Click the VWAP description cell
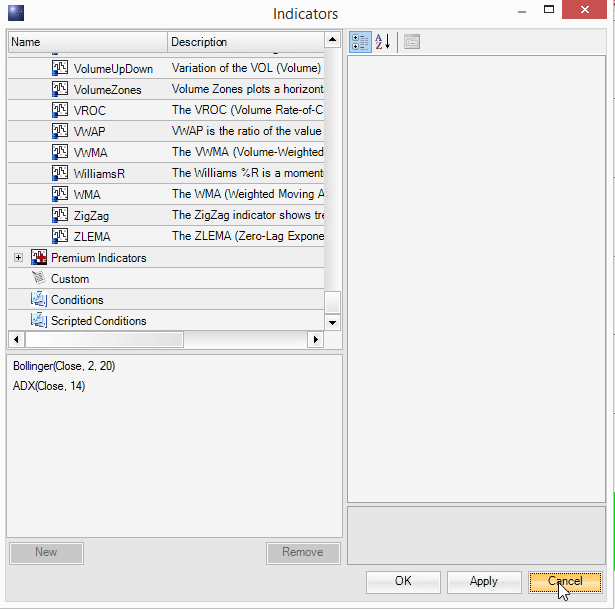Screen dimensions: 615x609 coord(246,131)
